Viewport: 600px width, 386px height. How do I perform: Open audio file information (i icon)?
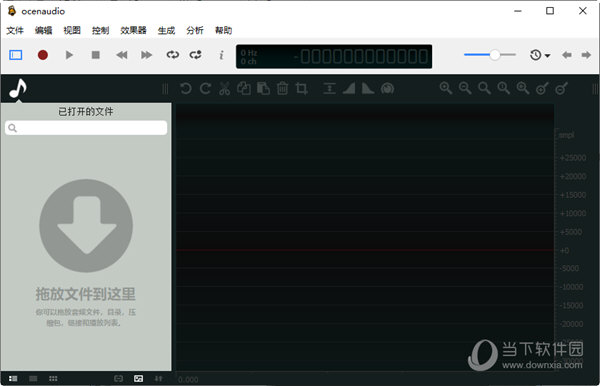(x=221, y=55)
